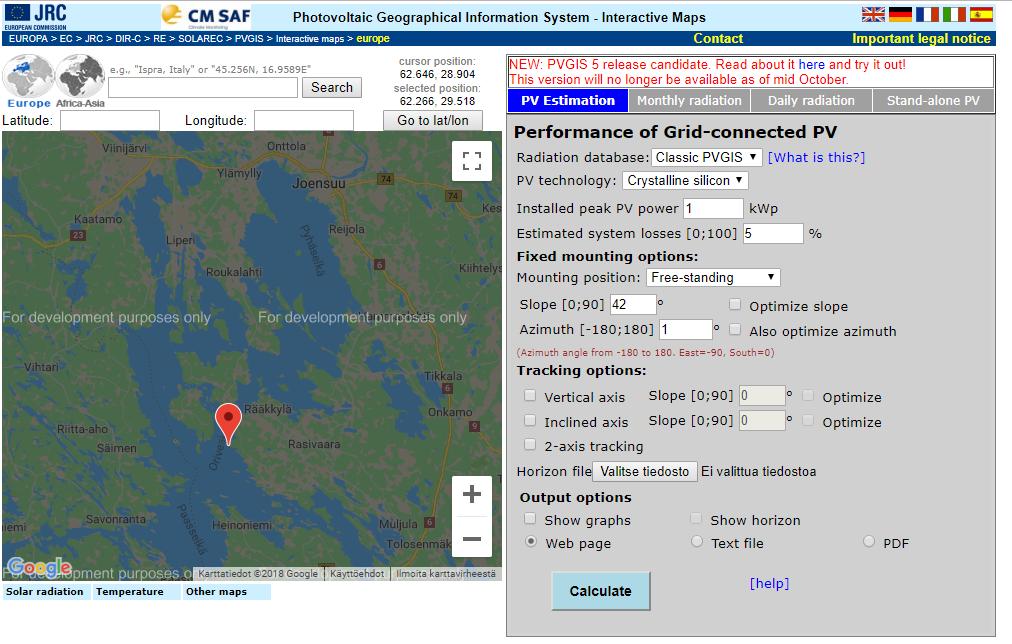1012x644 pixels.
Task: Switch language to English via UK flag
Action: (x=873, y=14)
